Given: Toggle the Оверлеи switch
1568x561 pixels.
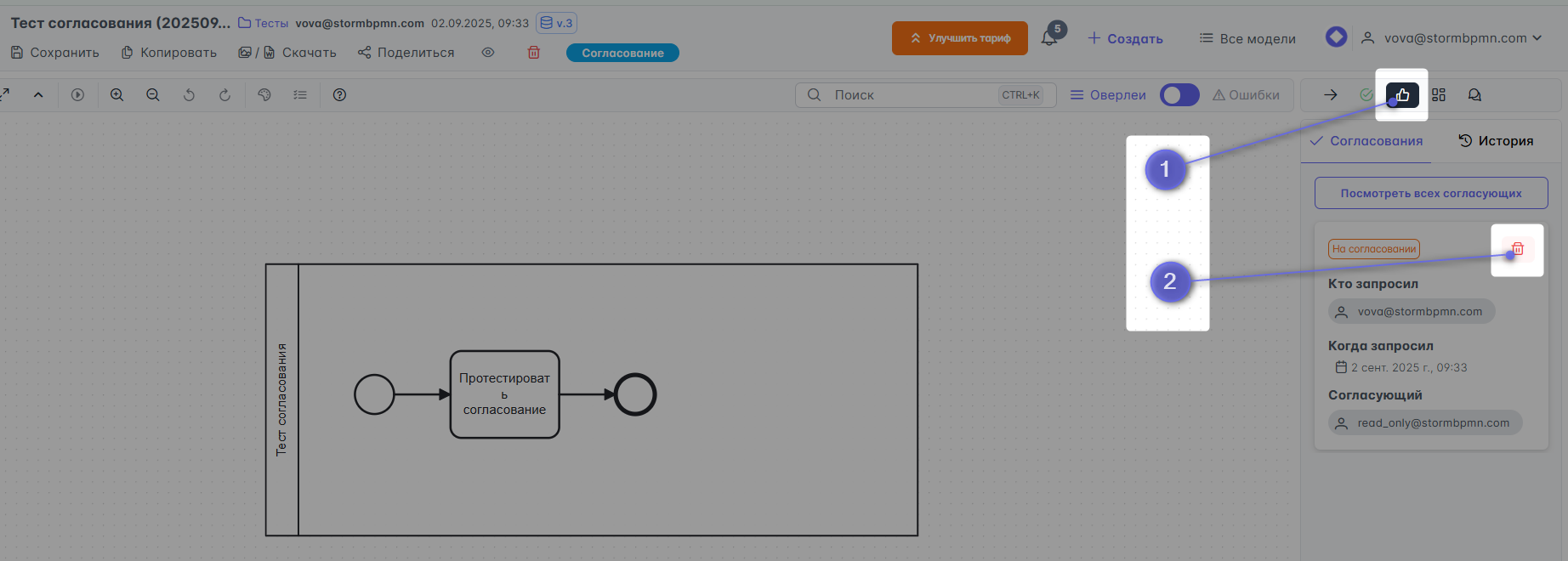Looking at the screenshot, I should [1179, 95].
